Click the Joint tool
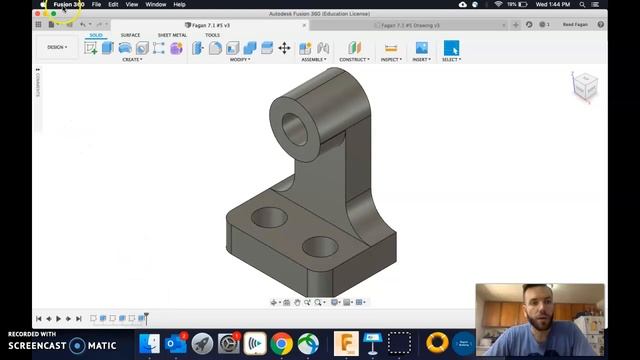The image size is (640, 360). (323, 48)
